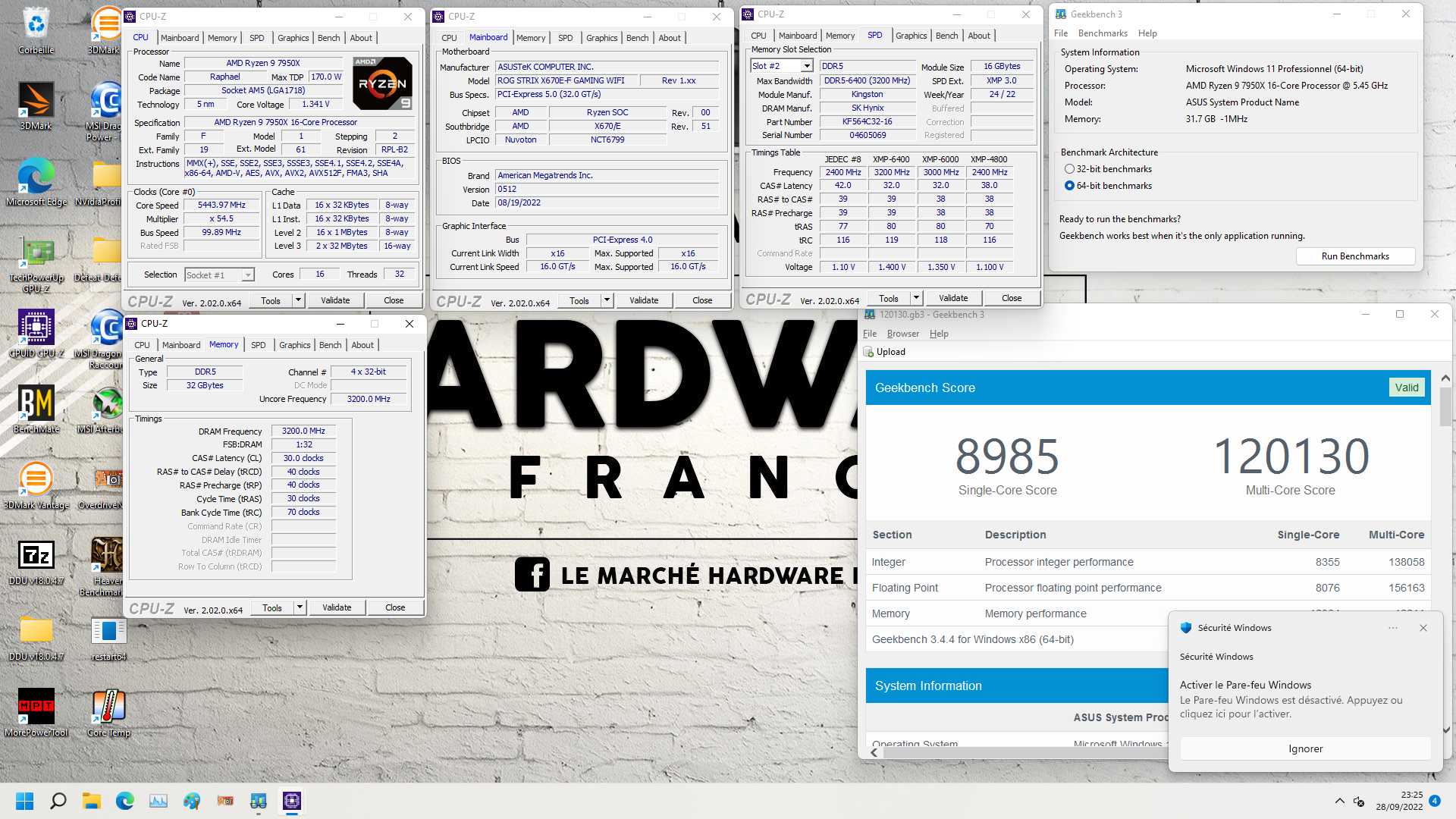Viewport: 1456px width, 819px height.
Task: Open the Slot #2 memory slot dropdown
Action: pyautogui.click(x=807, y=67)
